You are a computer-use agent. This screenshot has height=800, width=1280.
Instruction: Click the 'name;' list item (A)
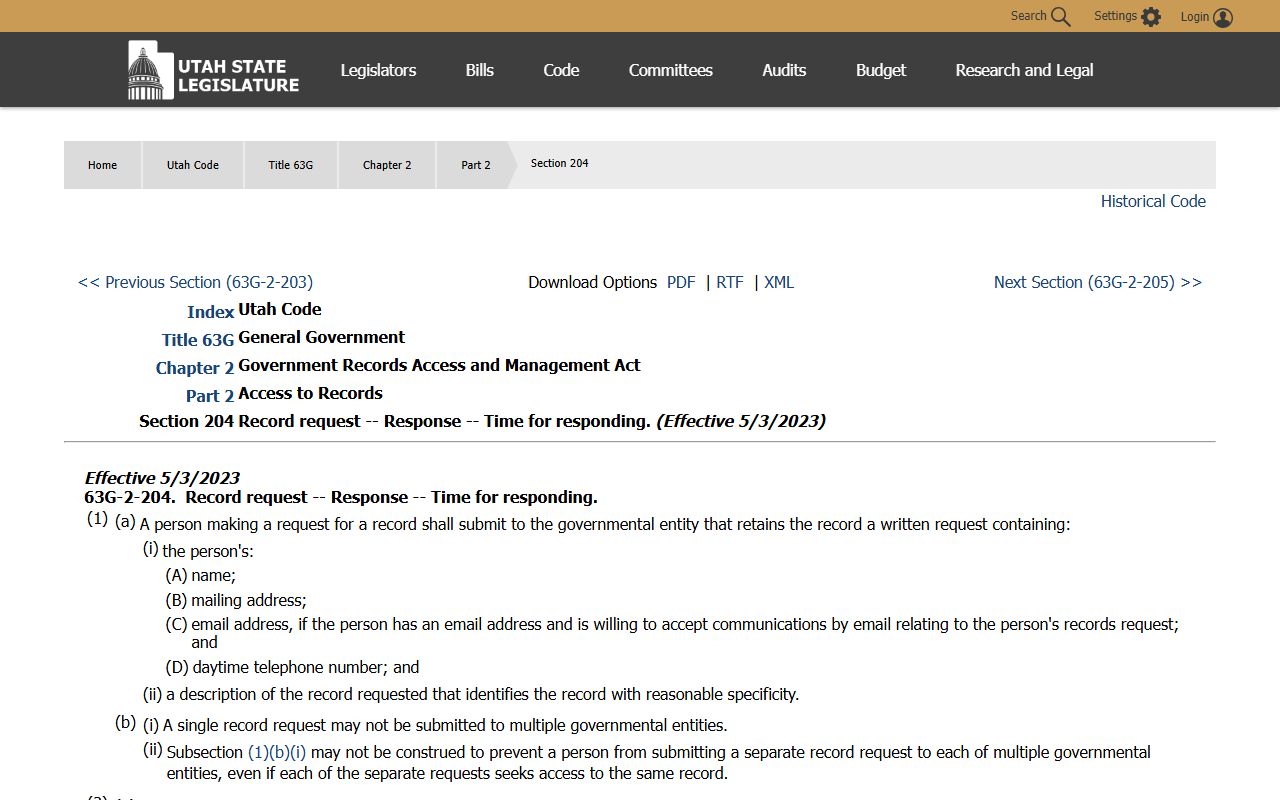point(213,575)
